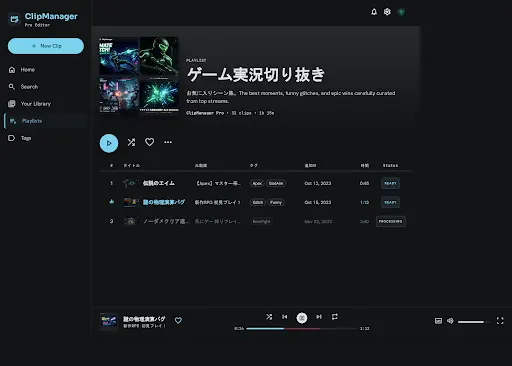Click the playlist cover collage

[139, 75]
